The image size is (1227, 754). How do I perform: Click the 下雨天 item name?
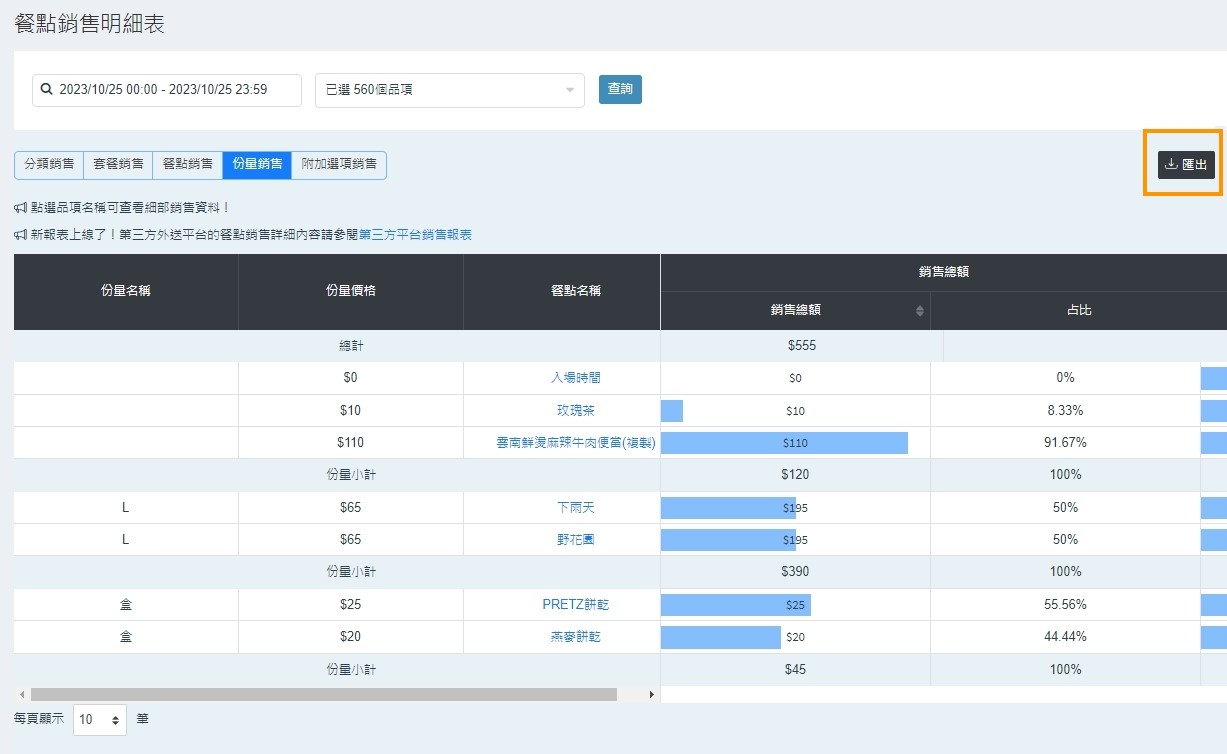coord(576,508)
